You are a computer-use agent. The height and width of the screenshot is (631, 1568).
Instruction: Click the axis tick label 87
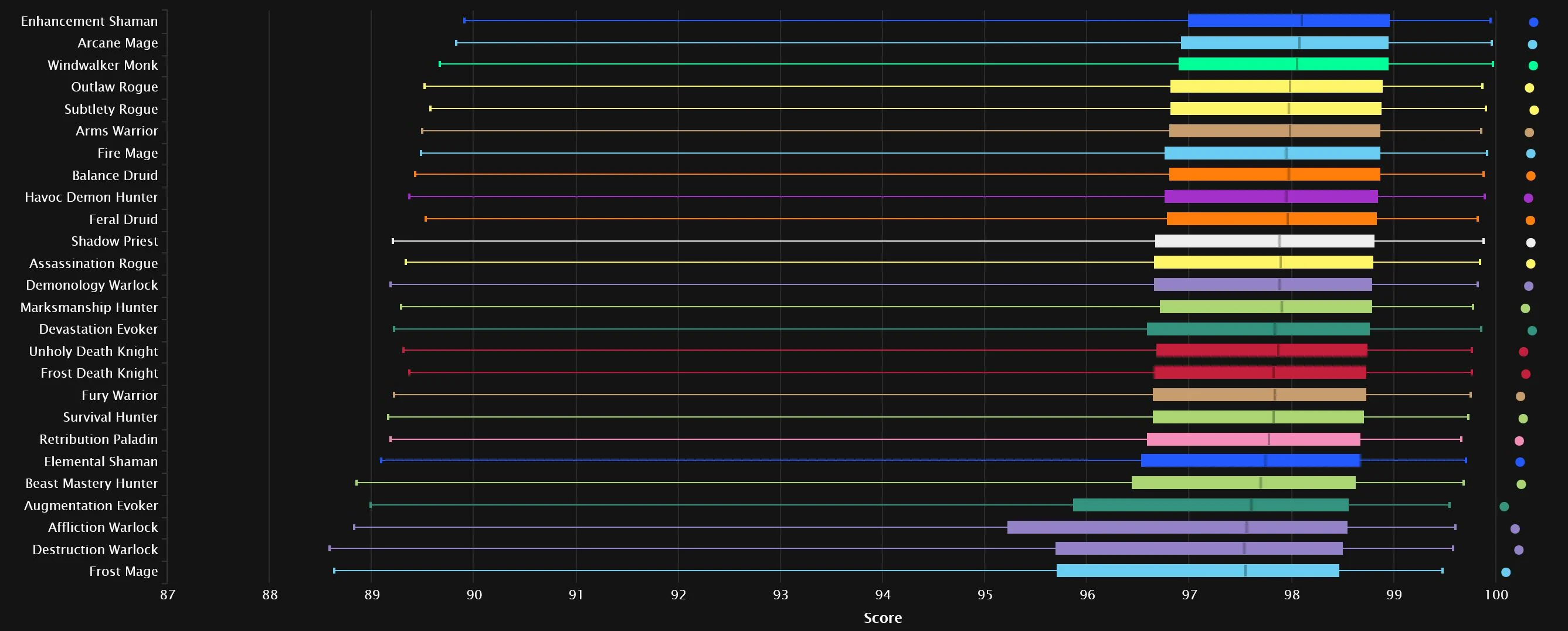pos(167,595)
